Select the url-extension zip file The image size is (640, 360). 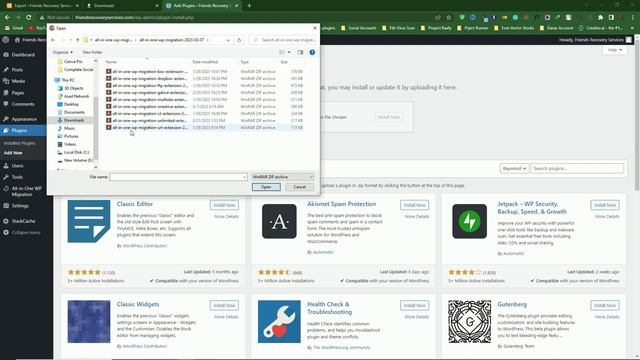204,128
